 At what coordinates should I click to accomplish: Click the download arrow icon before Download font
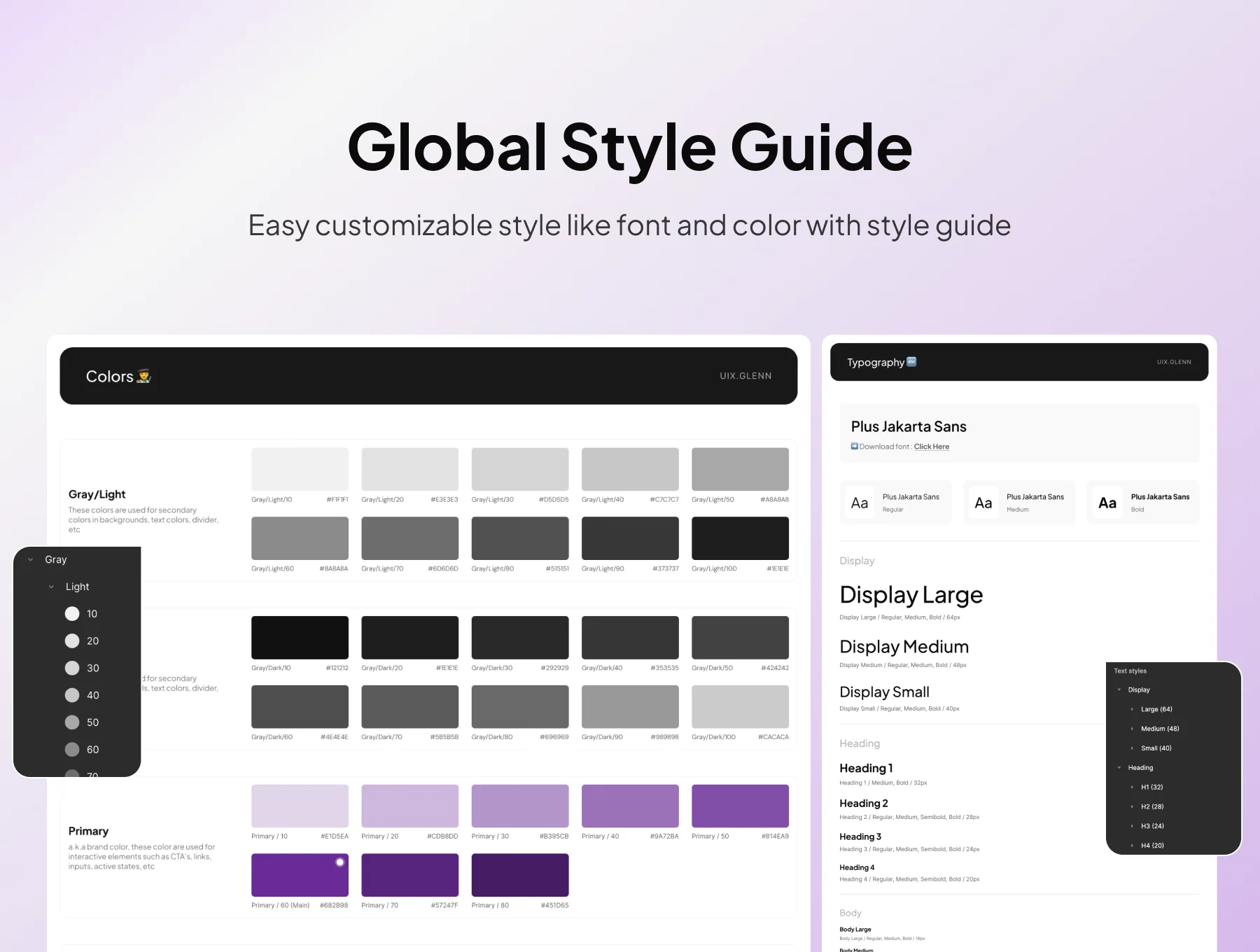[855, 446]
